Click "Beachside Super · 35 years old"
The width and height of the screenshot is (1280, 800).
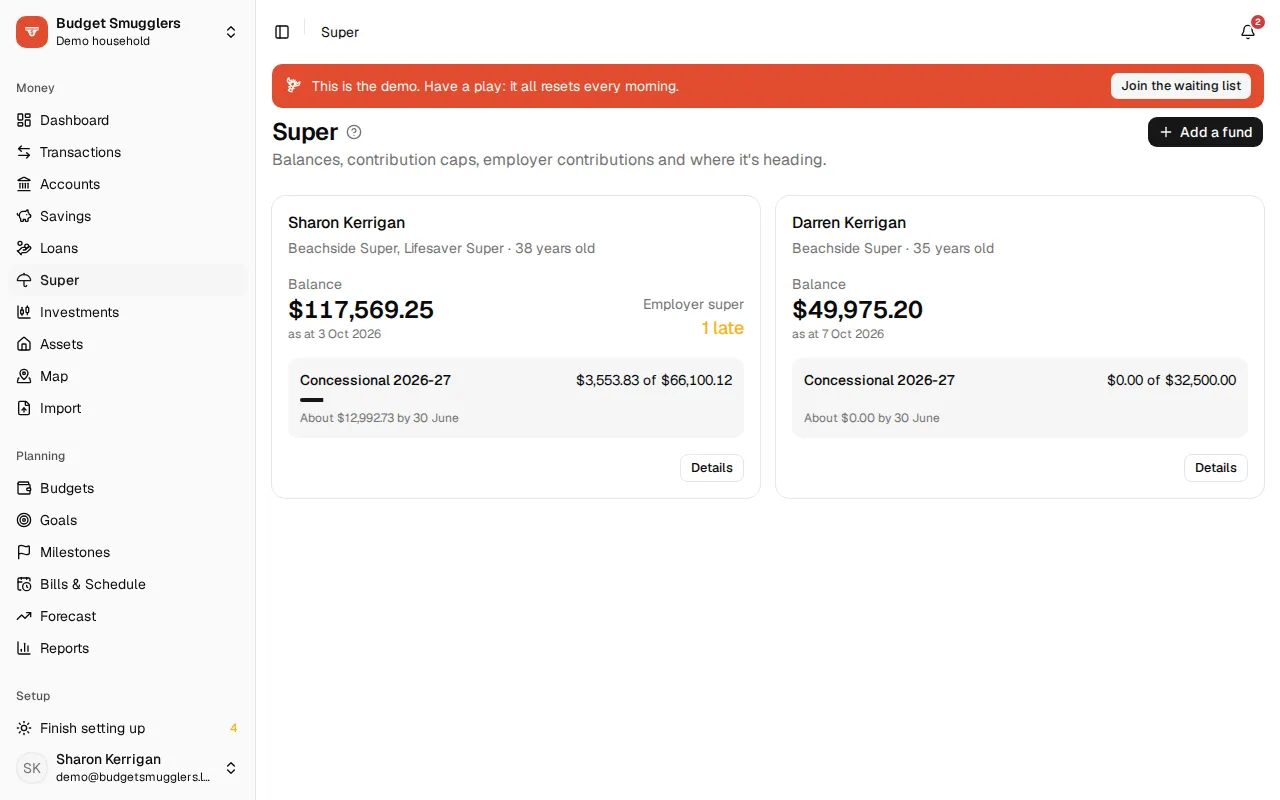(x=893, y=248)
